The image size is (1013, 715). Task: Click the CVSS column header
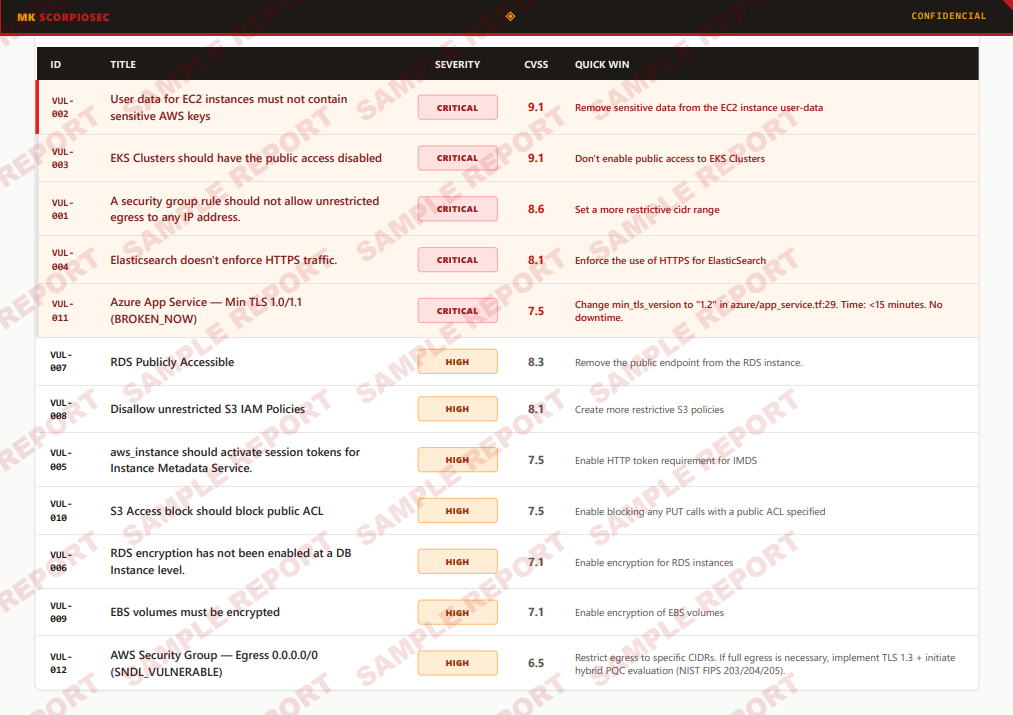tap(536, 65)
